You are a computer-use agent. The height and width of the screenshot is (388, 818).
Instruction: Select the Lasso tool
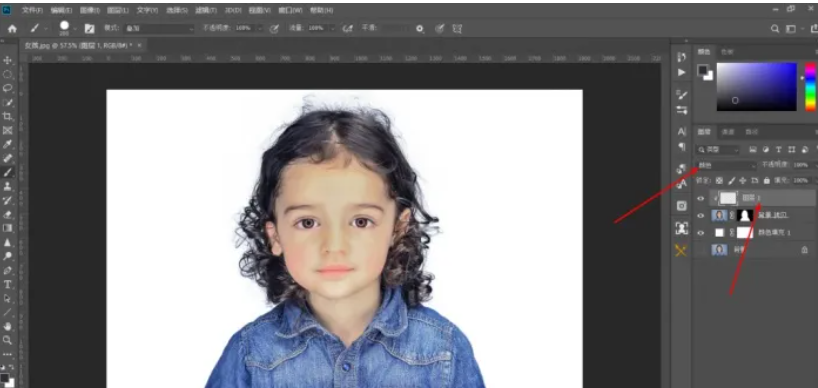click(8, 88)
